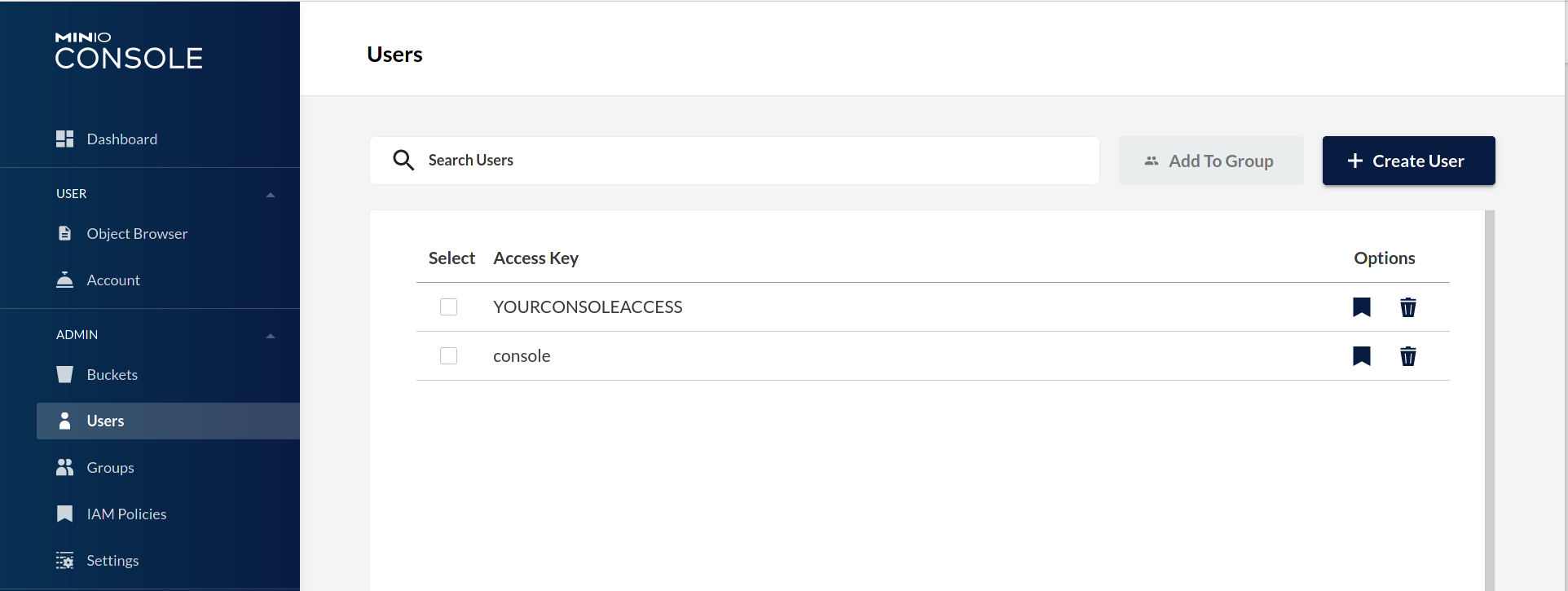Open the Groups menu entry
The image size is (1568, 591).
(110, 467)
